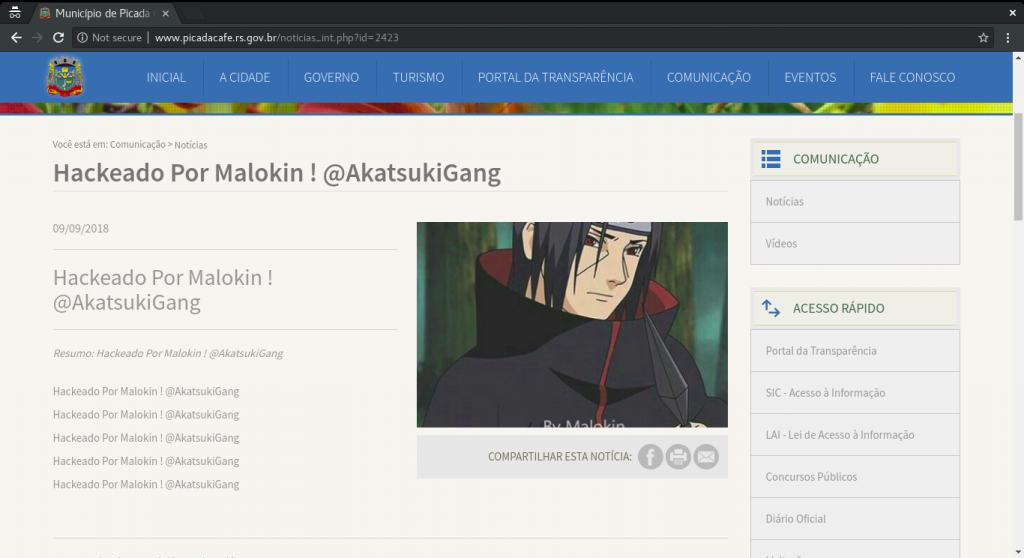Open the EVENTOS menu
Viewport: 1024px width, 558px height.
[810, 77]
